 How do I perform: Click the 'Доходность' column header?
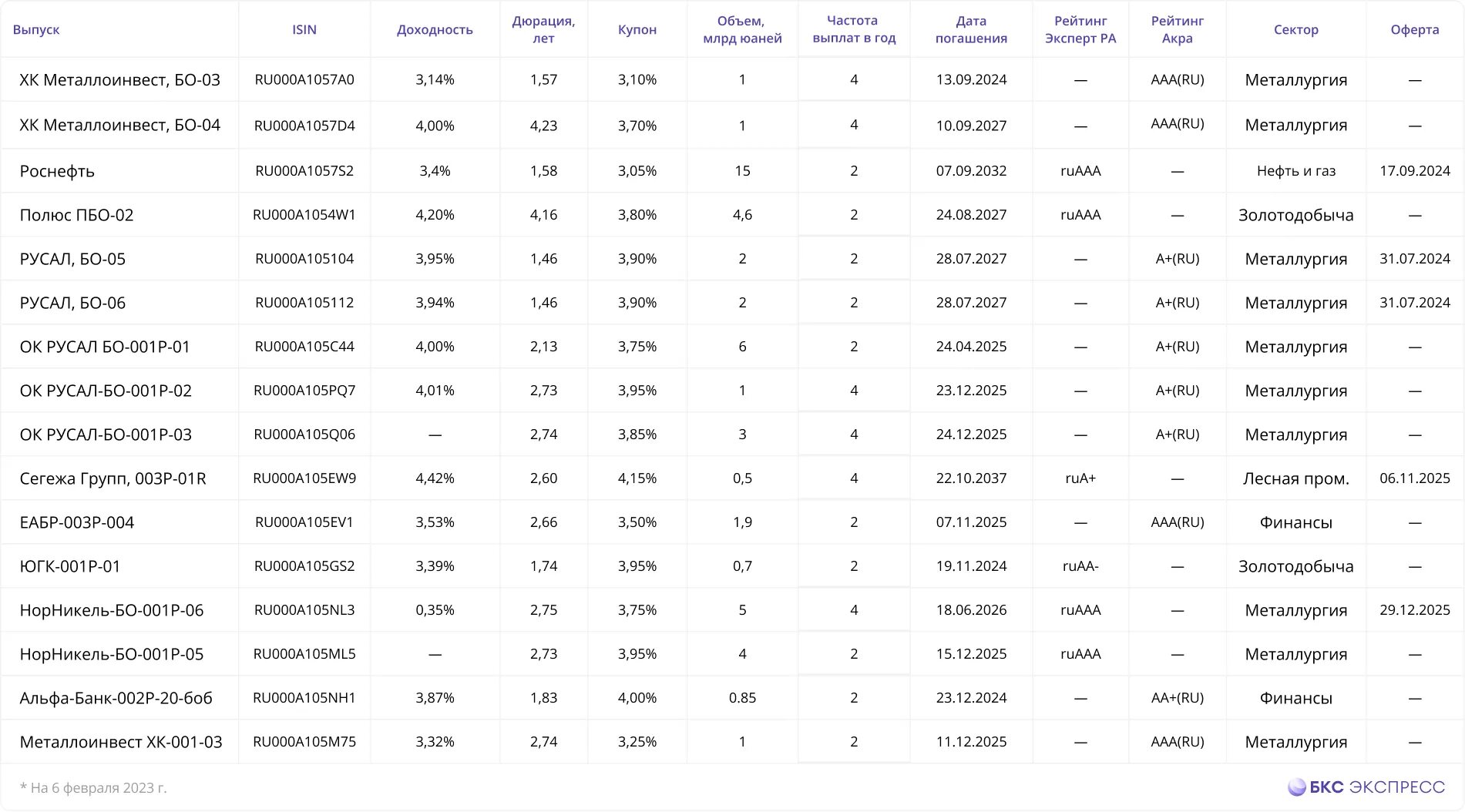point(435,29)
